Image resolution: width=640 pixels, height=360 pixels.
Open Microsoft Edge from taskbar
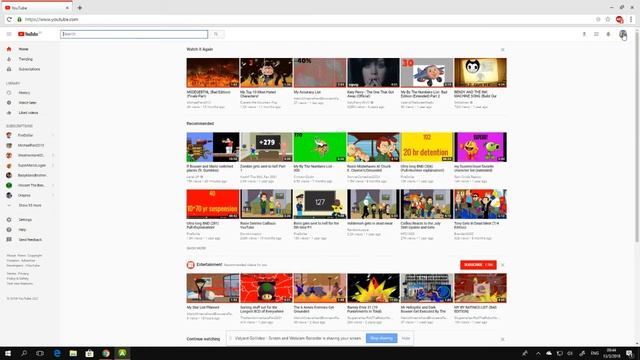[57, 353]
